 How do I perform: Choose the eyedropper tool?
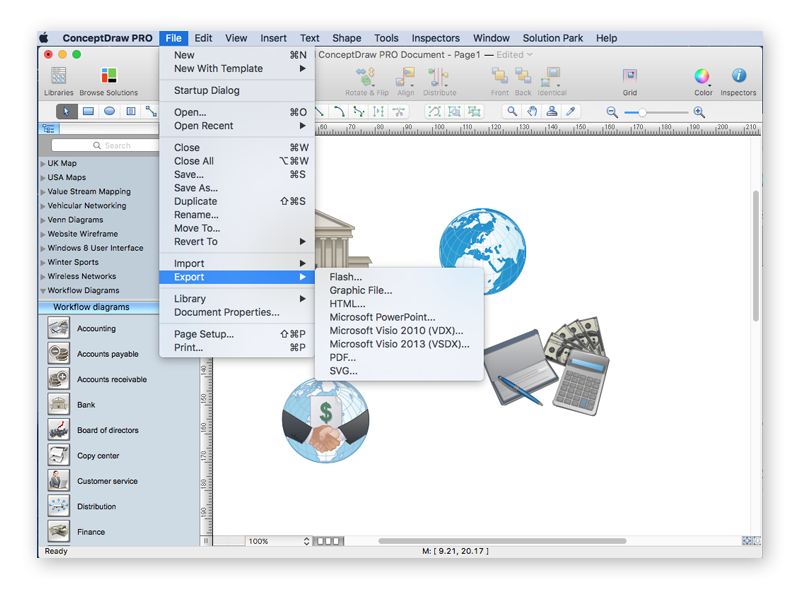(571, 112)
